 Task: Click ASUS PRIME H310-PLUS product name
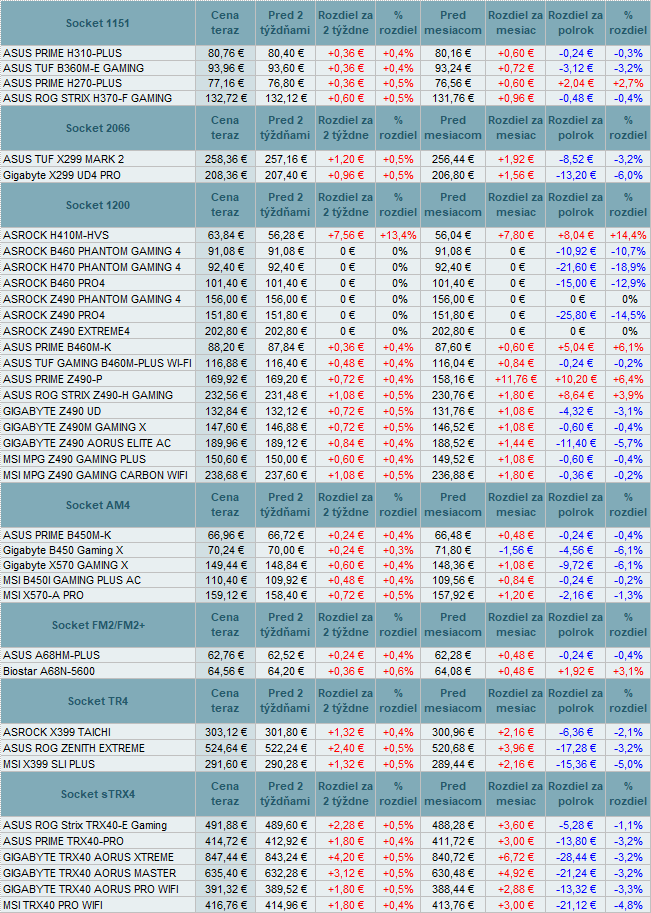(x=62, y=52)
